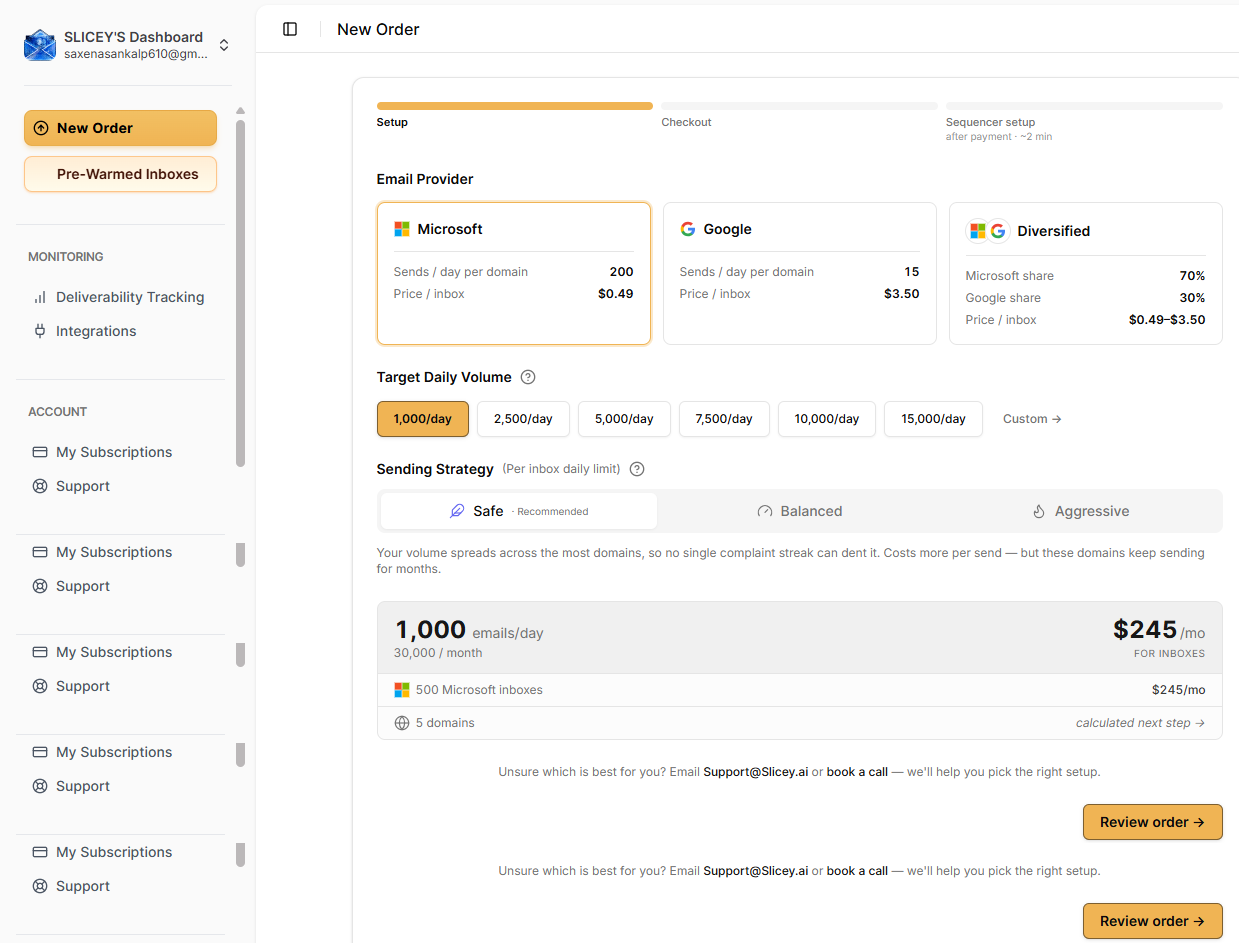Click the Setup step progress bar

pyautogui.click(x=515, y=106)
